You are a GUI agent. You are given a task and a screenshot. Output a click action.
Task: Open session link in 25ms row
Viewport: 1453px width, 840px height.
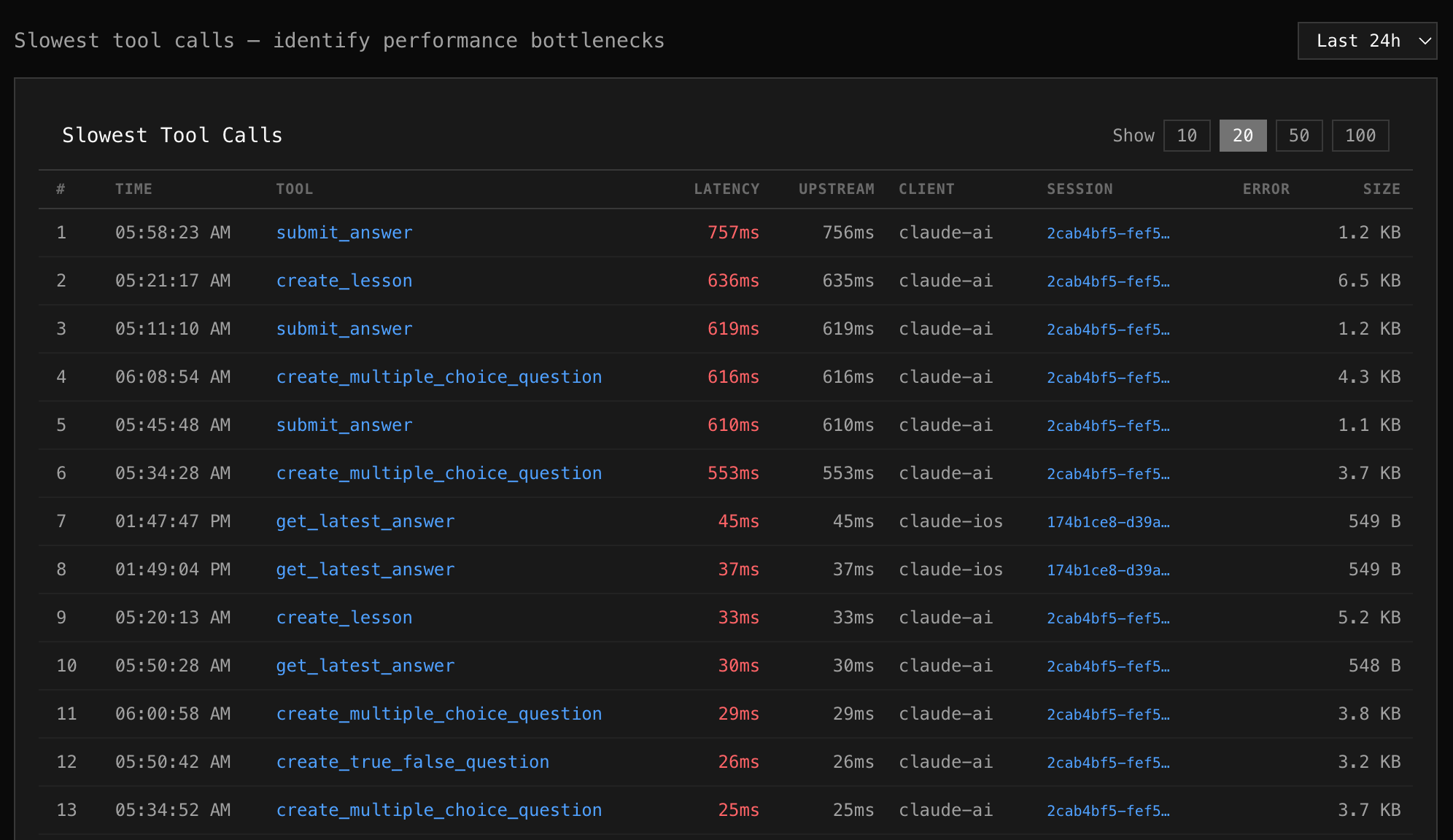tap(1108, 811)
